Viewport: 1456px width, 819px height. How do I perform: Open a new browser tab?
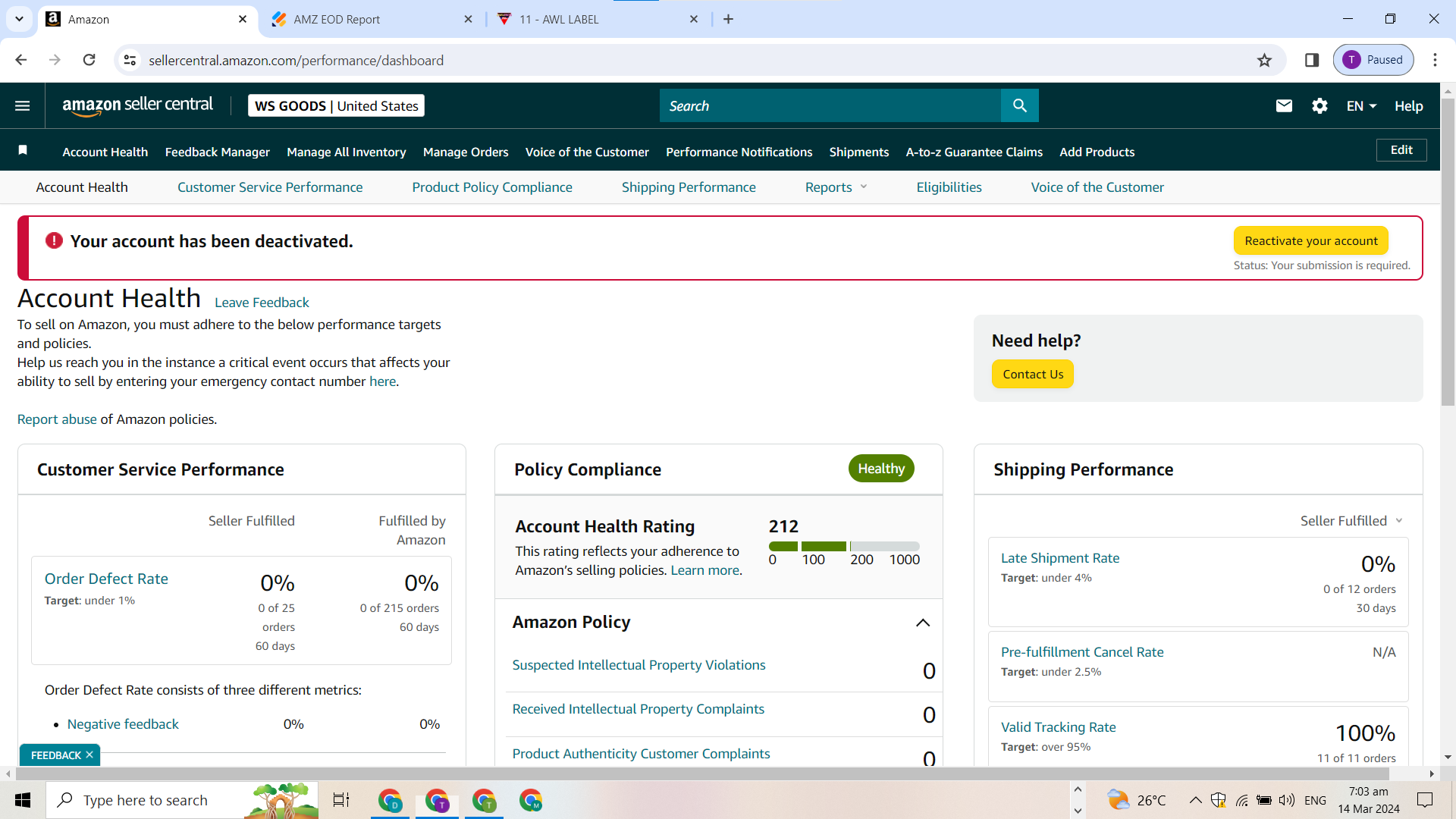click(x=729, y=19)
